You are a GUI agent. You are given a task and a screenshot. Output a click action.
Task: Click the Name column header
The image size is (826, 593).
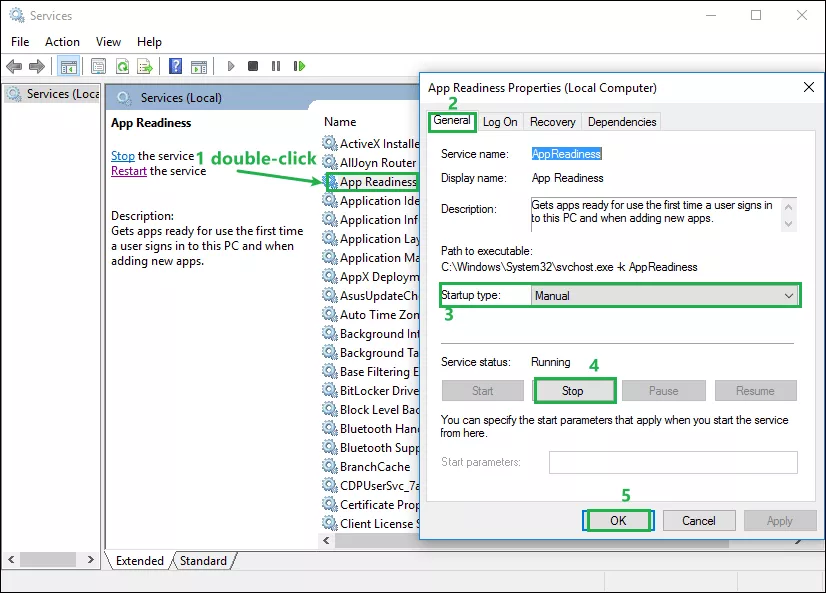[x=340, y=122]
